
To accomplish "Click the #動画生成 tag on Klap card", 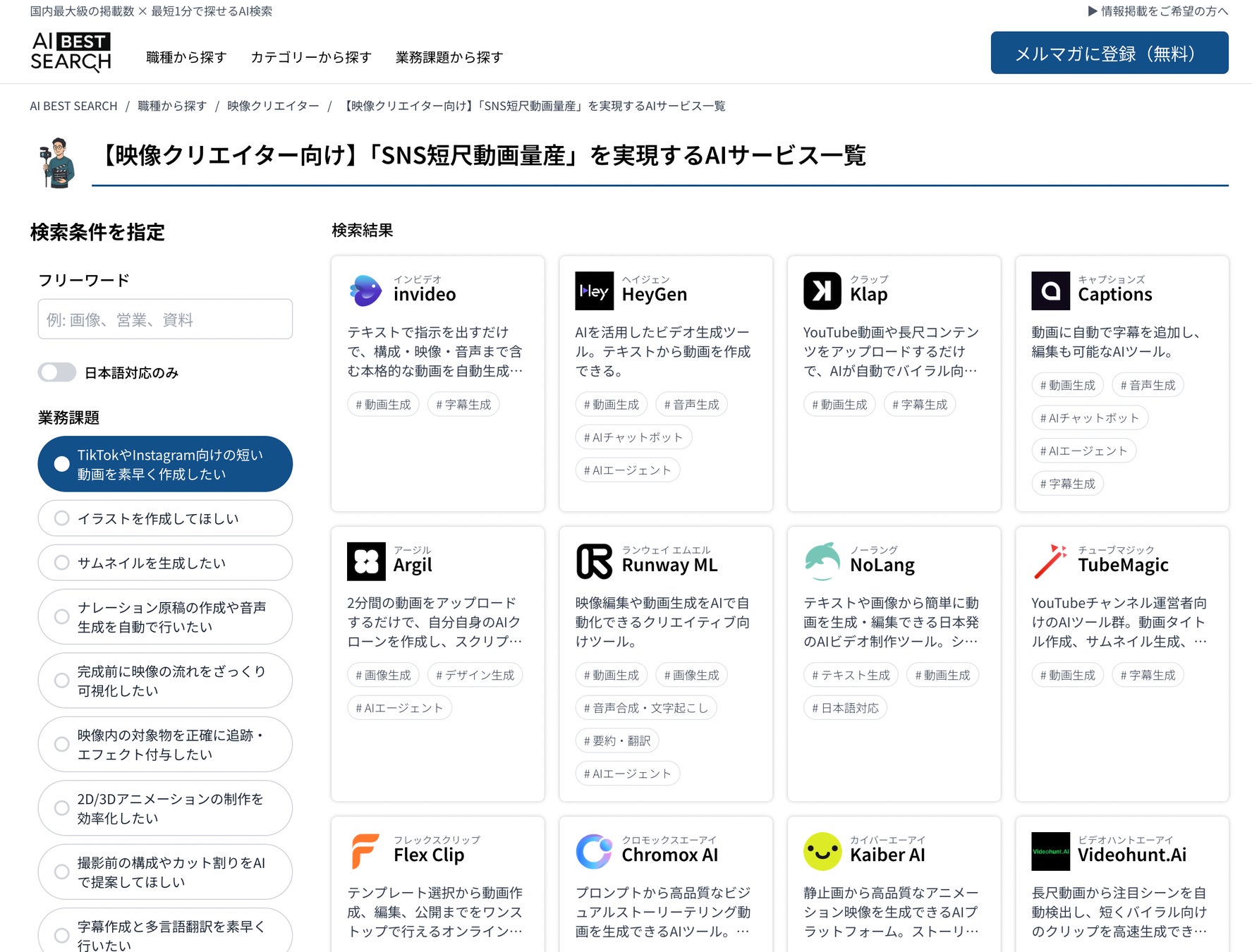I will coord(839,405).
